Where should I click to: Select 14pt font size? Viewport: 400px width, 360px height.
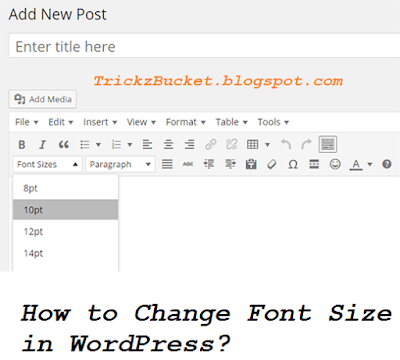pos(65,253)
